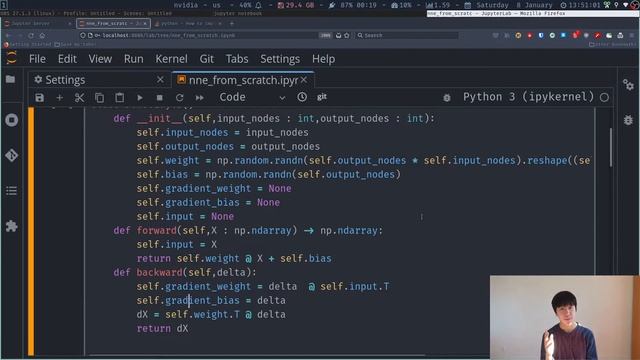
Task: Click the kernel status circle indicator
Action: pos(604,98)
